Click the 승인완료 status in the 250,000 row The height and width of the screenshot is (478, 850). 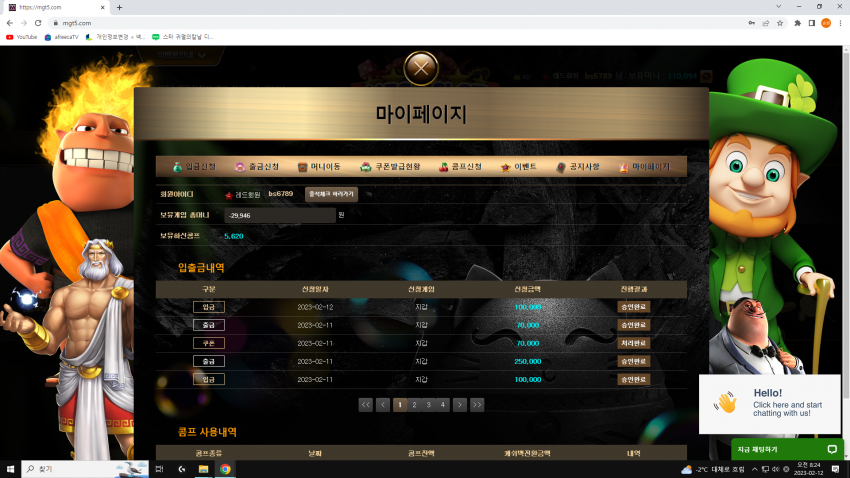633,361
